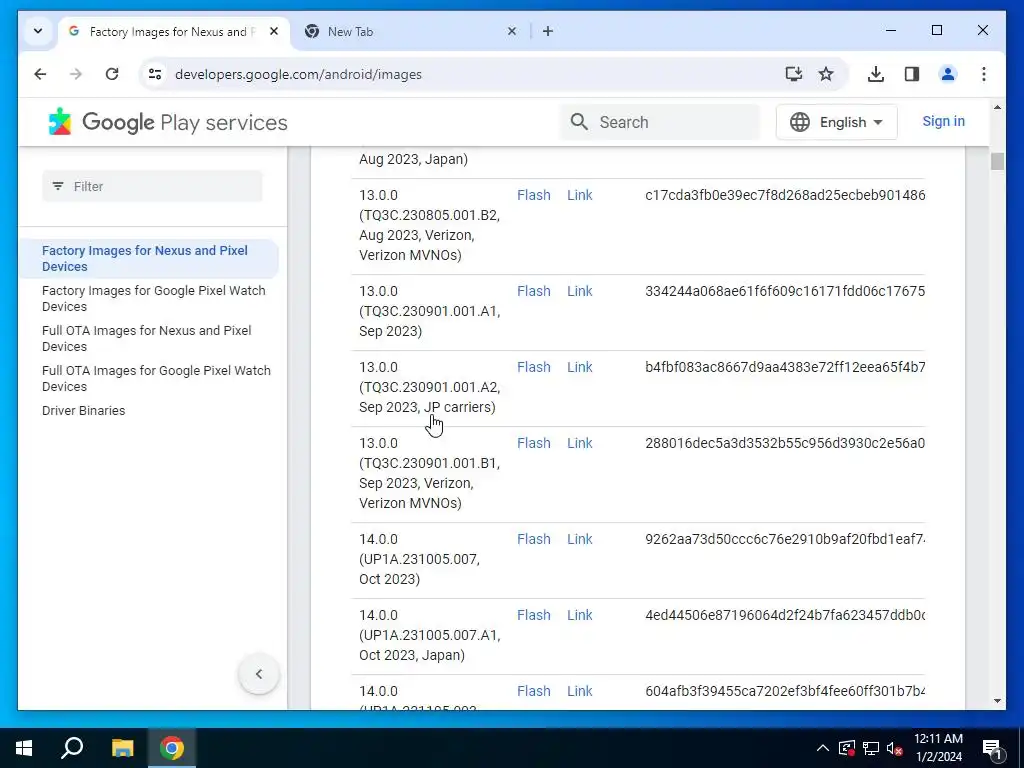This screenshot has height=768, width=1024.
Task: Click Flash for TQ3C.230901.001.B1 Verizon build
Action: tap(534, 443)
